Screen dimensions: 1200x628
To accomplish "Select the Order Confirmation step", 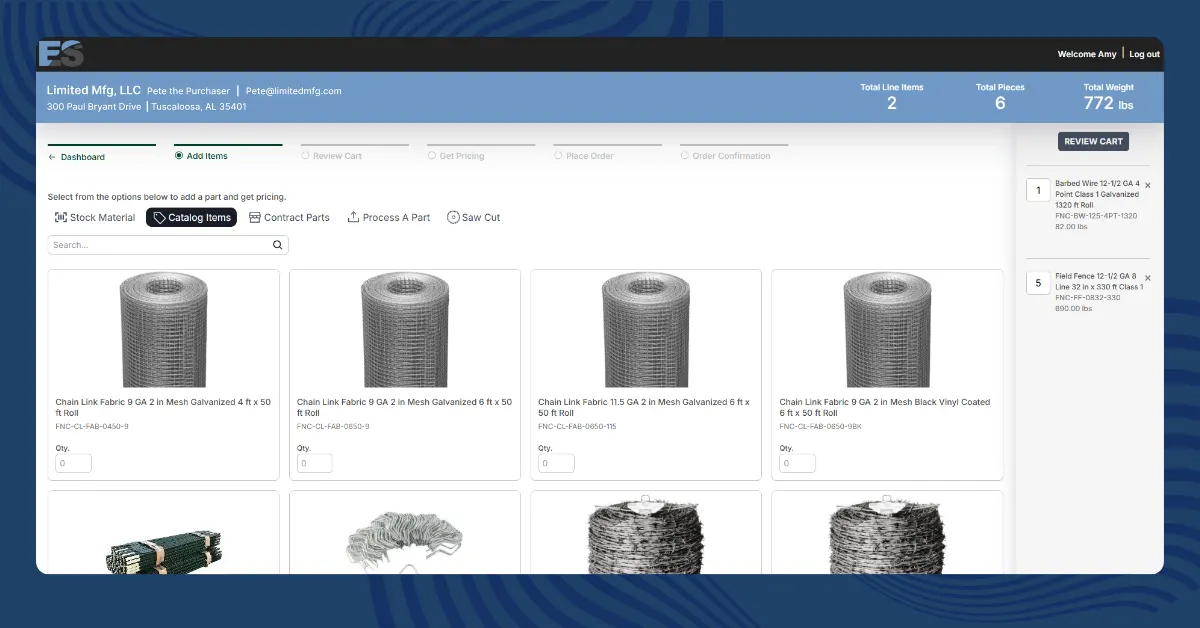I will point(725,156).
